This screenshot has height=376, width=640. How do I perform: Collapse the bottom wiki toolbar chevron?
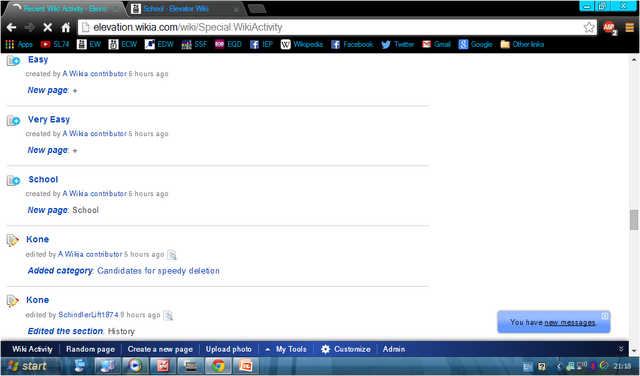(621, 349)
